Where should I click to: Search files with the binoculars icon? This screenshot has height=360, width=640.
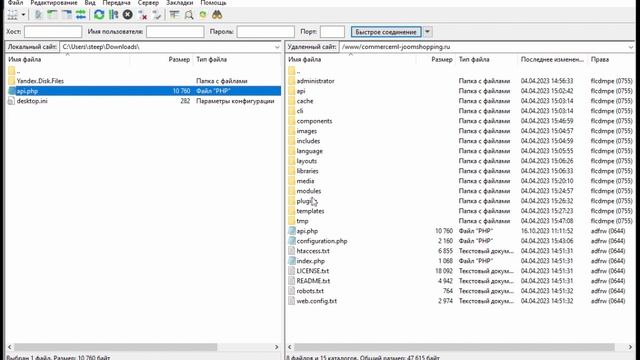tap(217, 15)
